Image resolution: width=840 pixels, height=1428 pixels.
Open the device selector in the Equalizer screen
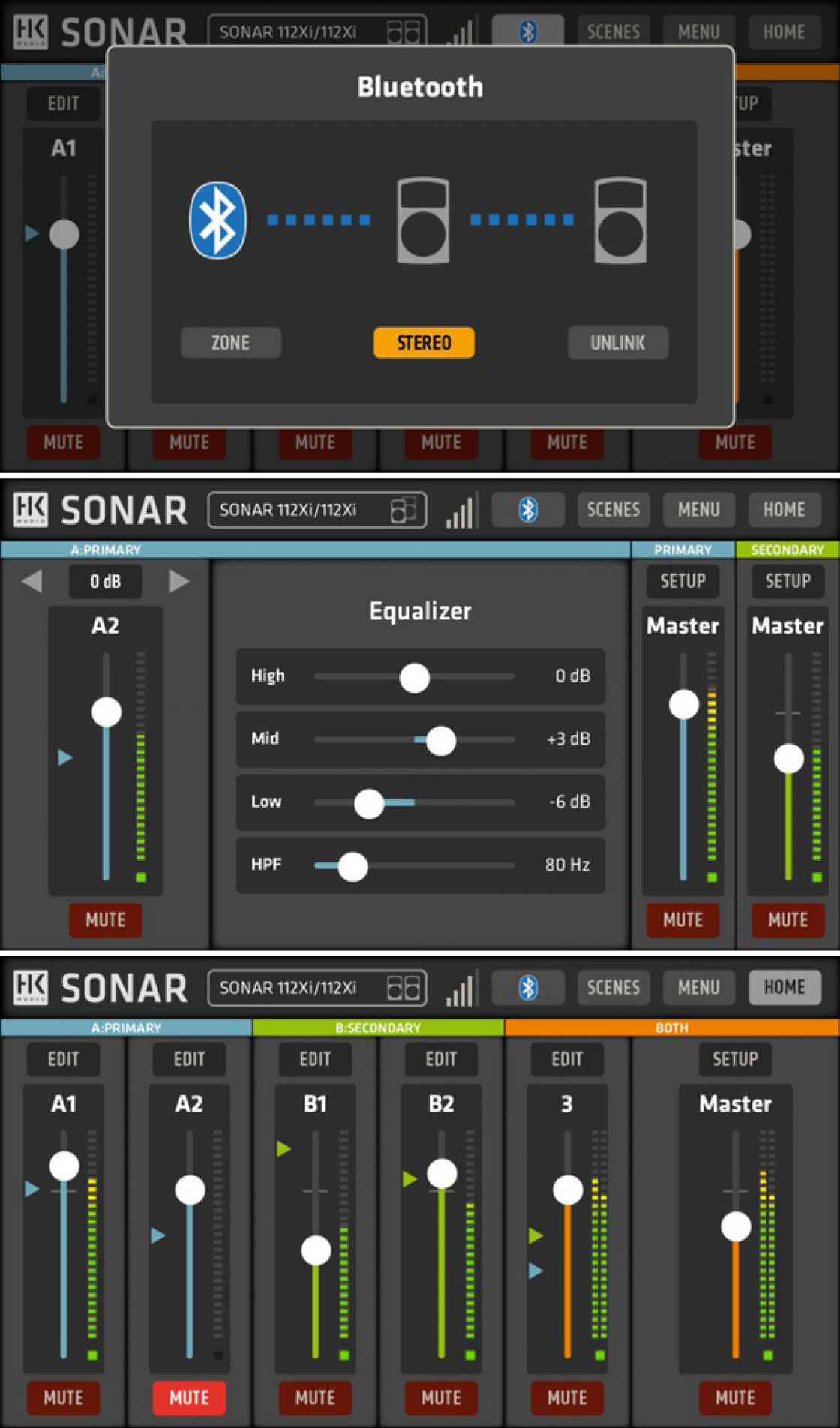(317, 510)
